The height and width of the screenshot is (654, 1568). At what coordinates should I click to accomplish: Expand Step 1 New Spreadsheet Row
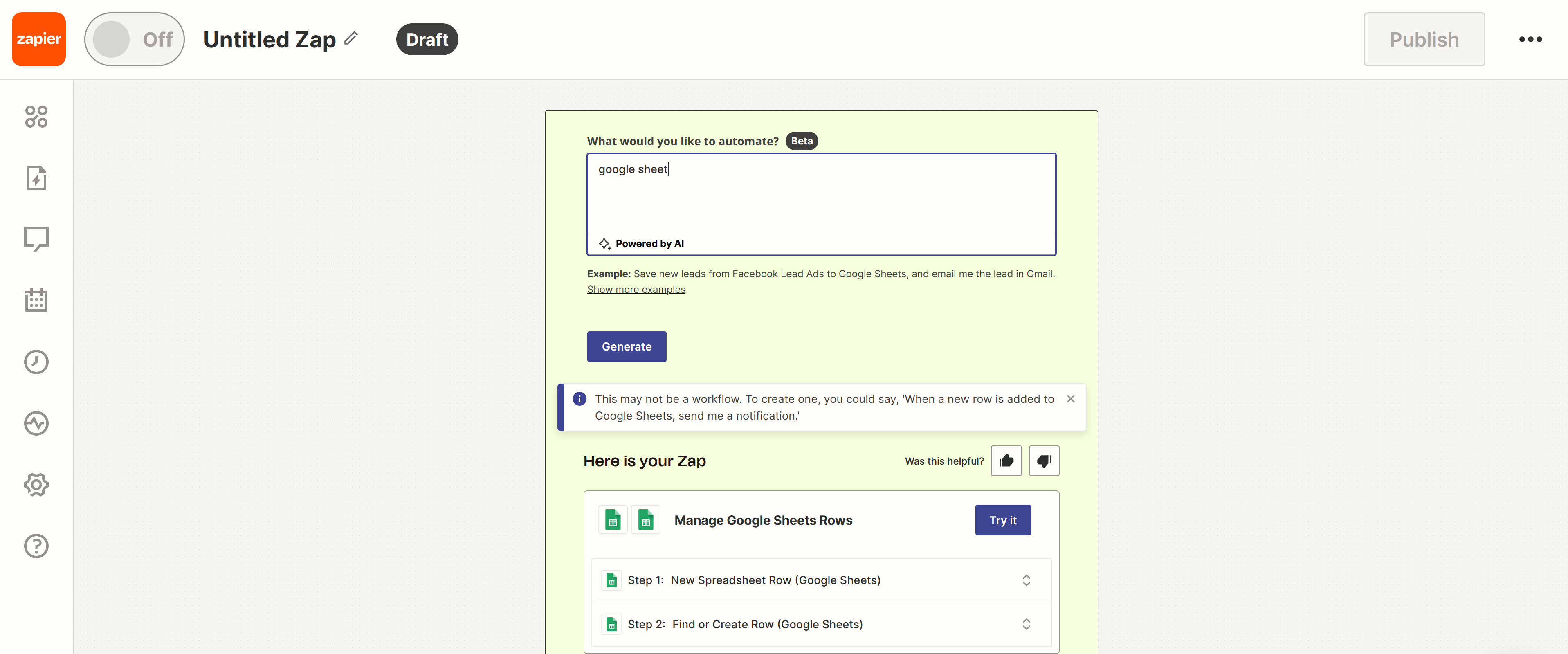pos(1028,580)
